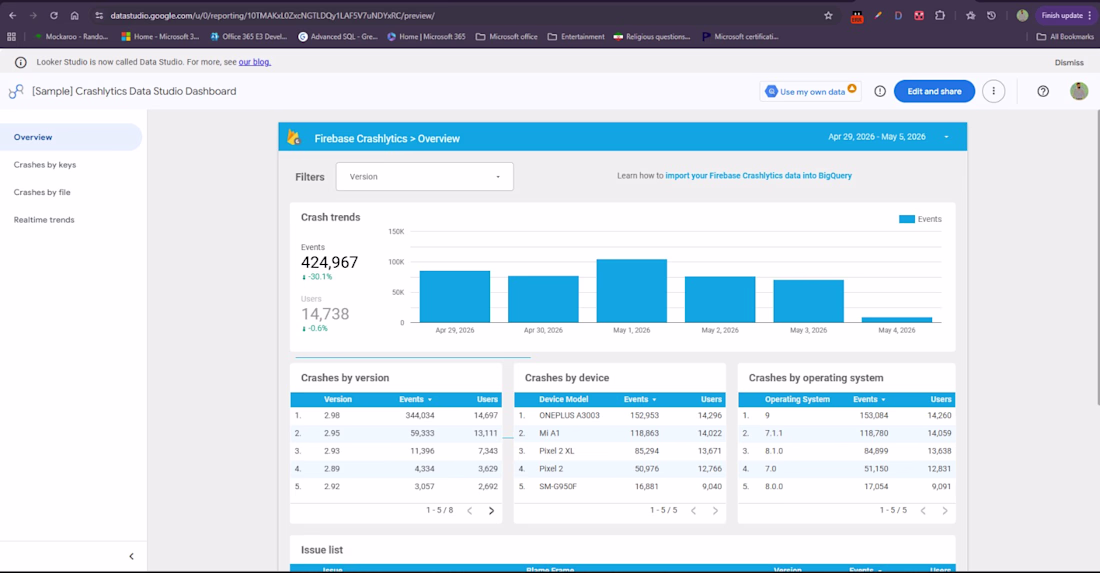Open the Data Studio logo home
This screenshot has height=573, width=1100.
click(16, 91)
